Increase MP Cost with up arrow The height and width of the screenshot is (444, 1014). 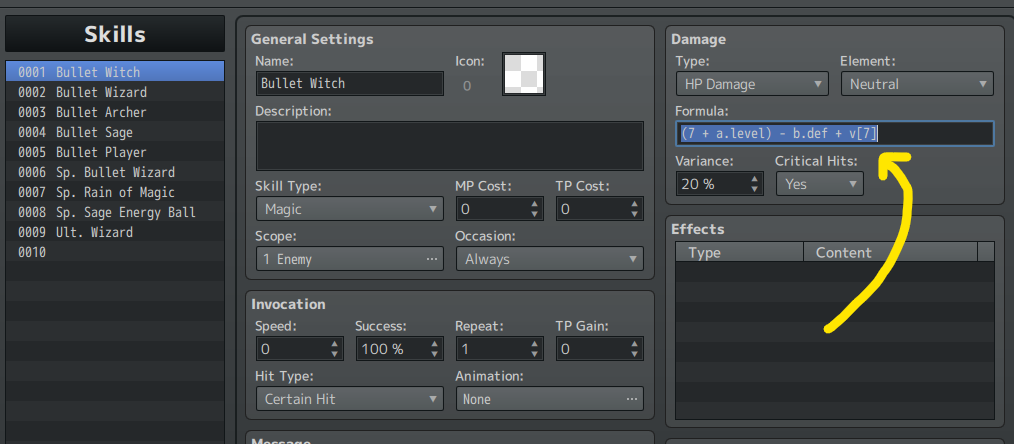click(x=535, y=204)
